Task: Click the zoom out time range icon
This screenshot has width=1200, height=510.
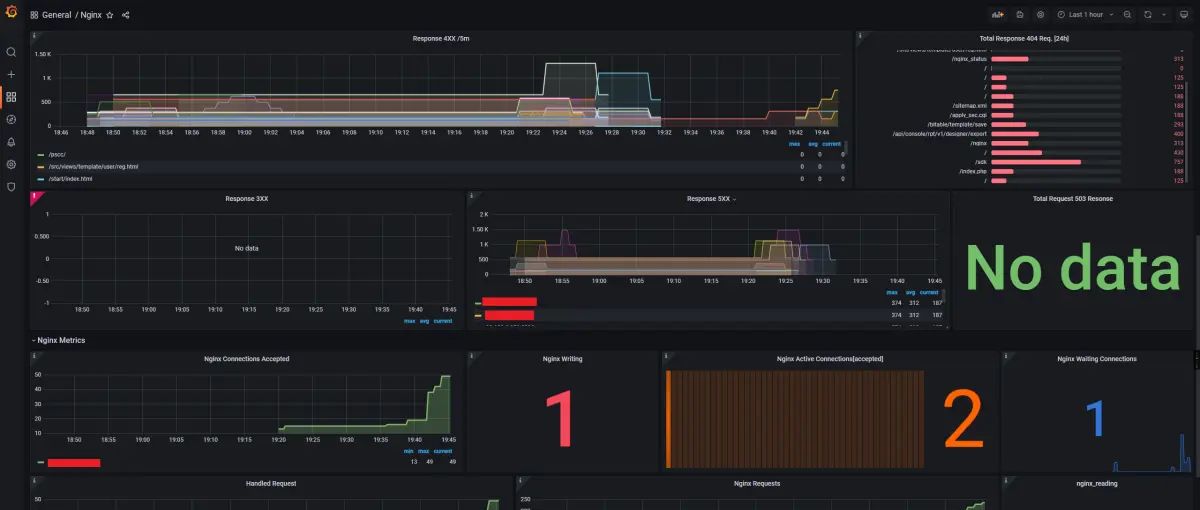Action: pyautogui.click(x=1127, y=15)
